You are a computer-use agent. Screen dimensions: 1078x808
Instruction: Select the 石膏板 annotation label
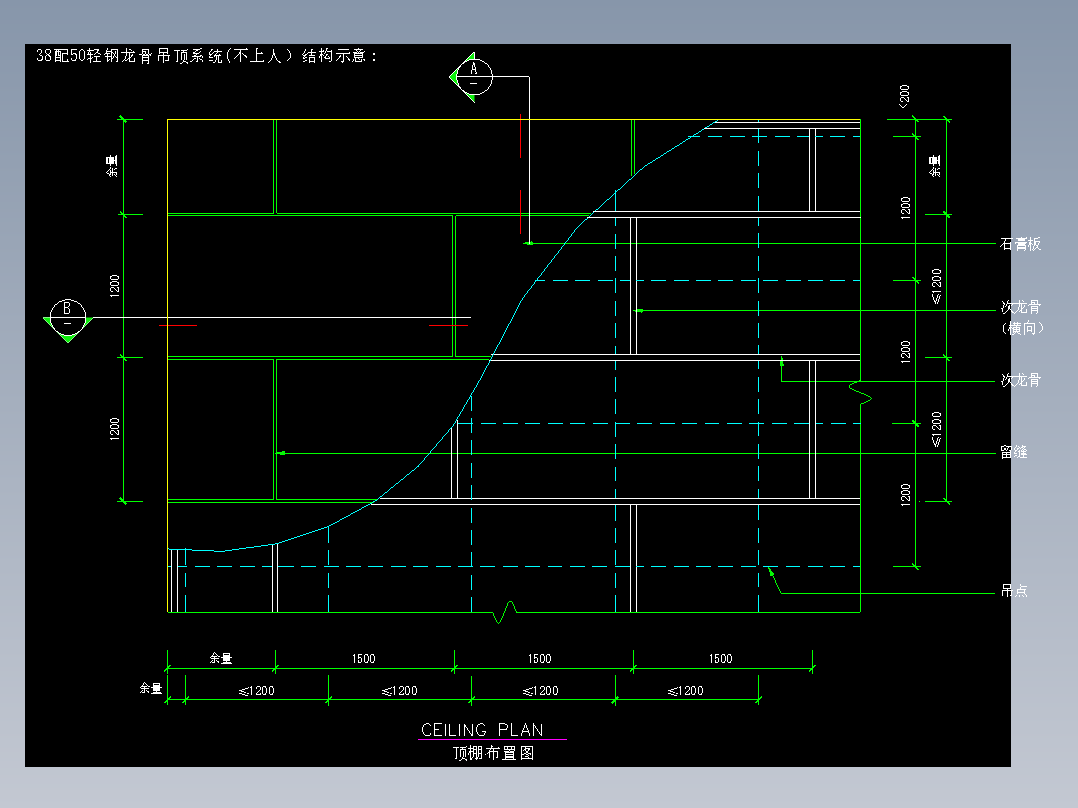click(1020, 244)
